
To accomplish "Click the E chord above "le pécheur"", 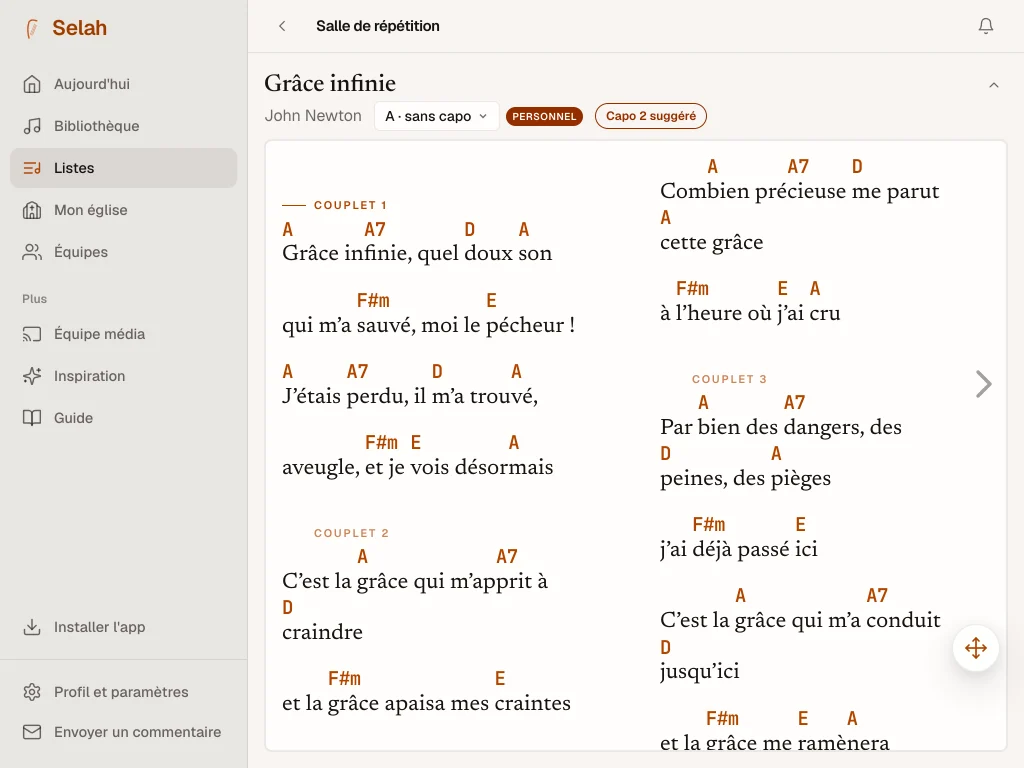I will (x=492, y=300).
